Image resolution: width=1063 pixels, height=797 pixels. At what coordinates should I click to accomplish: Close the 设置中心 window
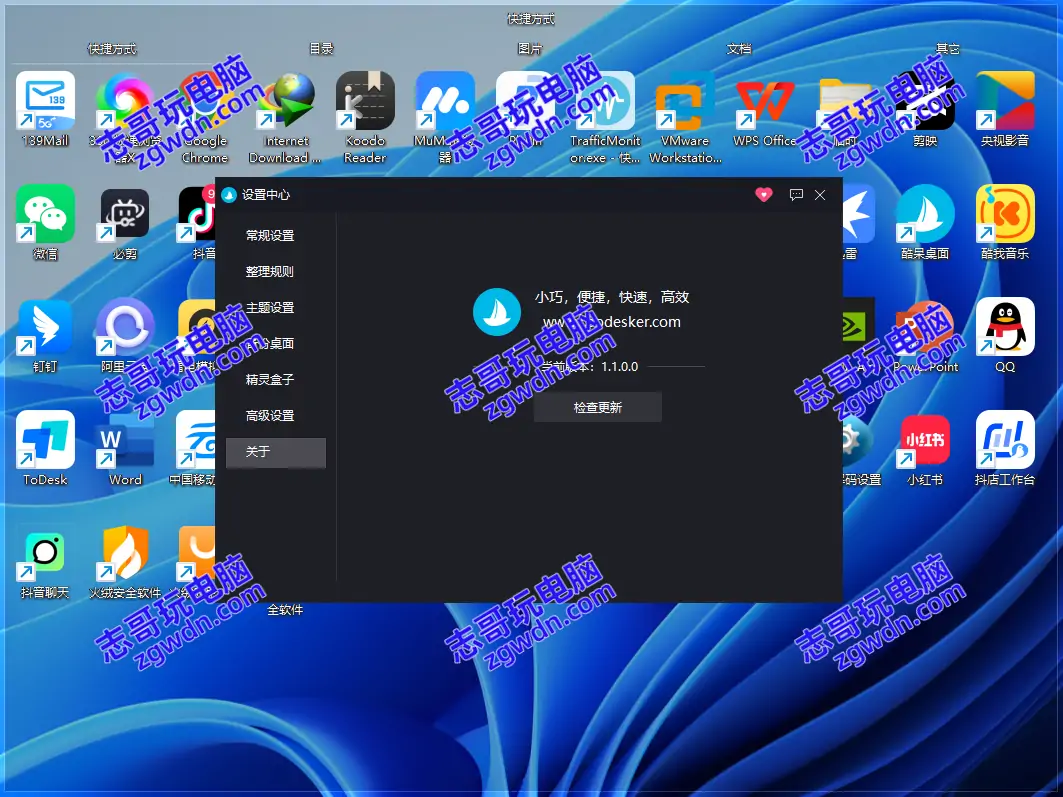tap(821, 195)
